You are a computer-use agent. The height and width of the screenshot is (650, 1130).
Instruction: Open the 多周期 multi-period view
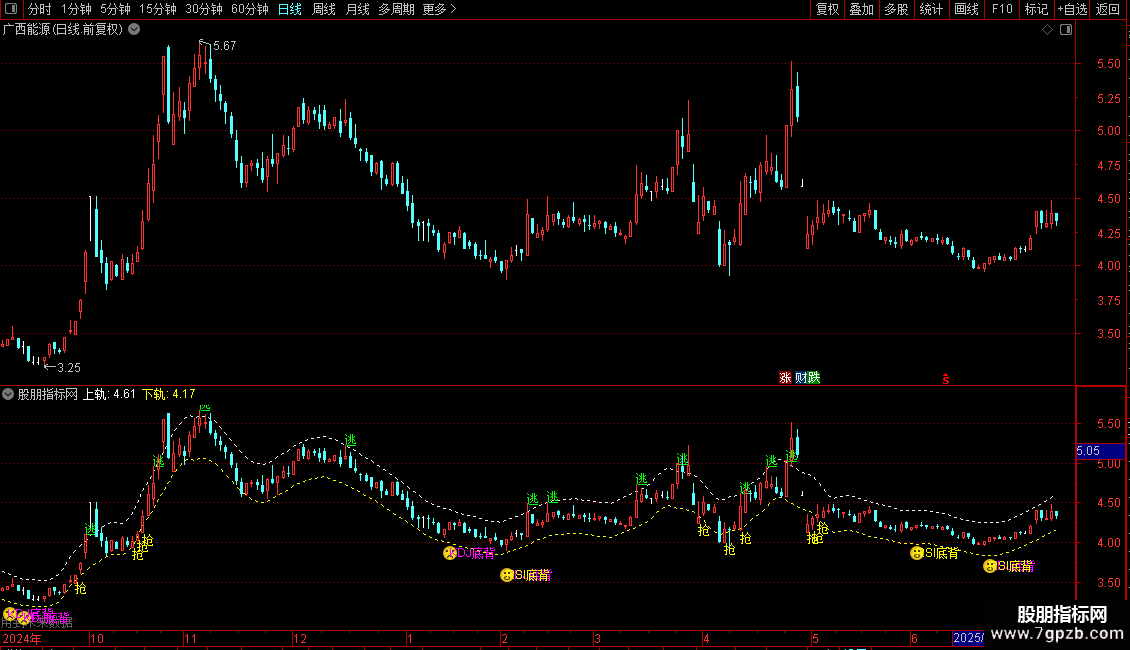[396, 9]
